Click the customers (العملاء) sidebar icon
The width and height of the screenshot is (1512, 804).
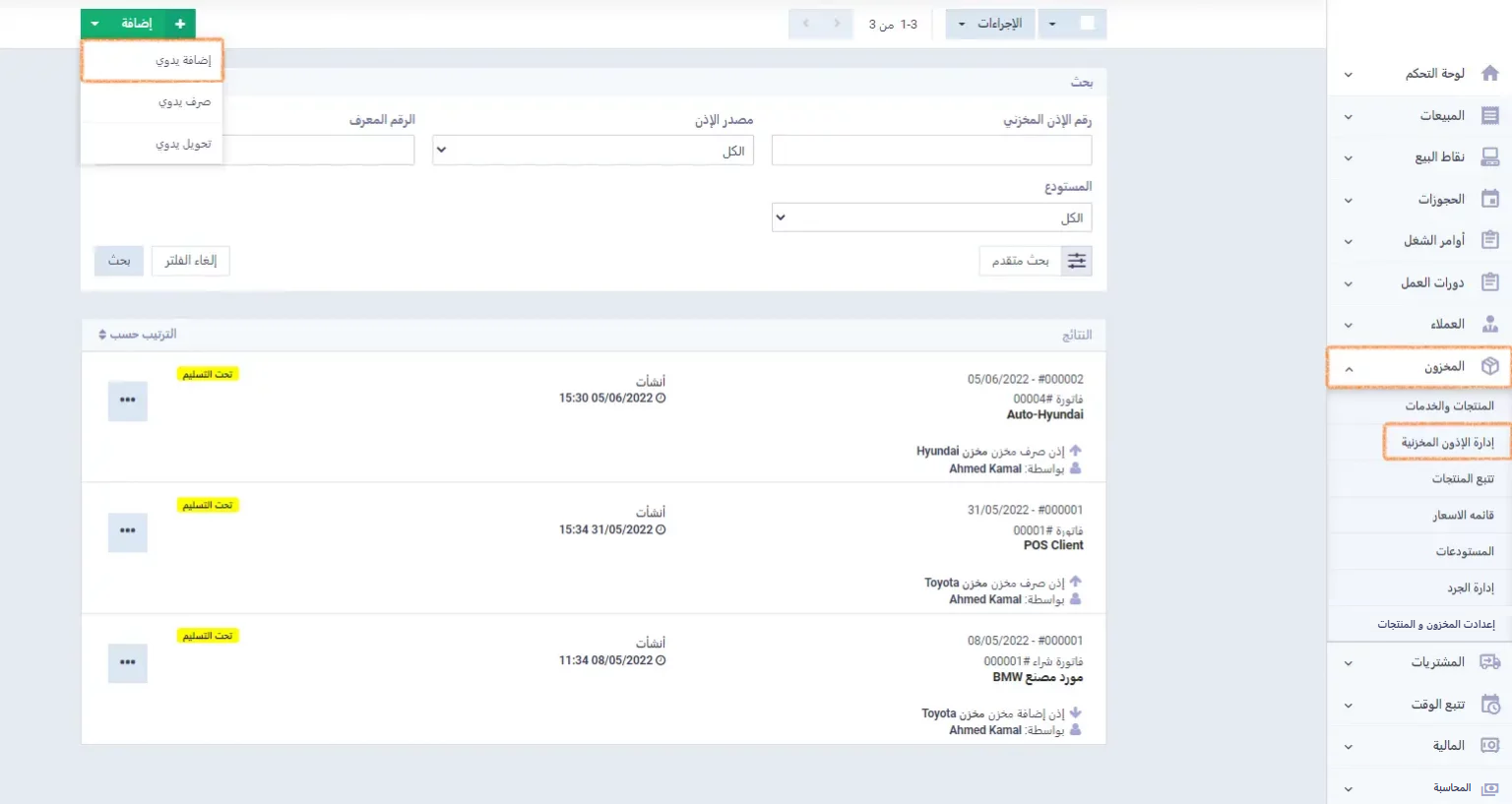[1489, 325]
